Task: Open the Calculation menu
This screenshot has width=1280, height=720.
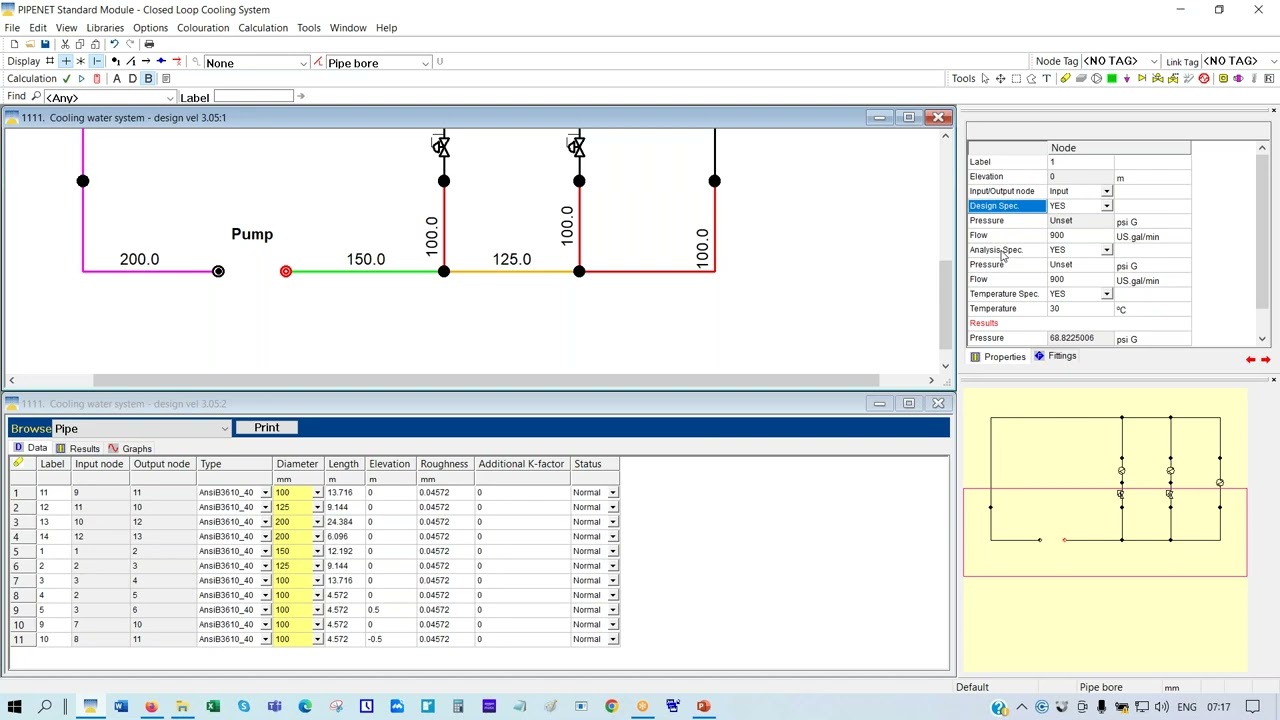Action: tap(263, 27)
